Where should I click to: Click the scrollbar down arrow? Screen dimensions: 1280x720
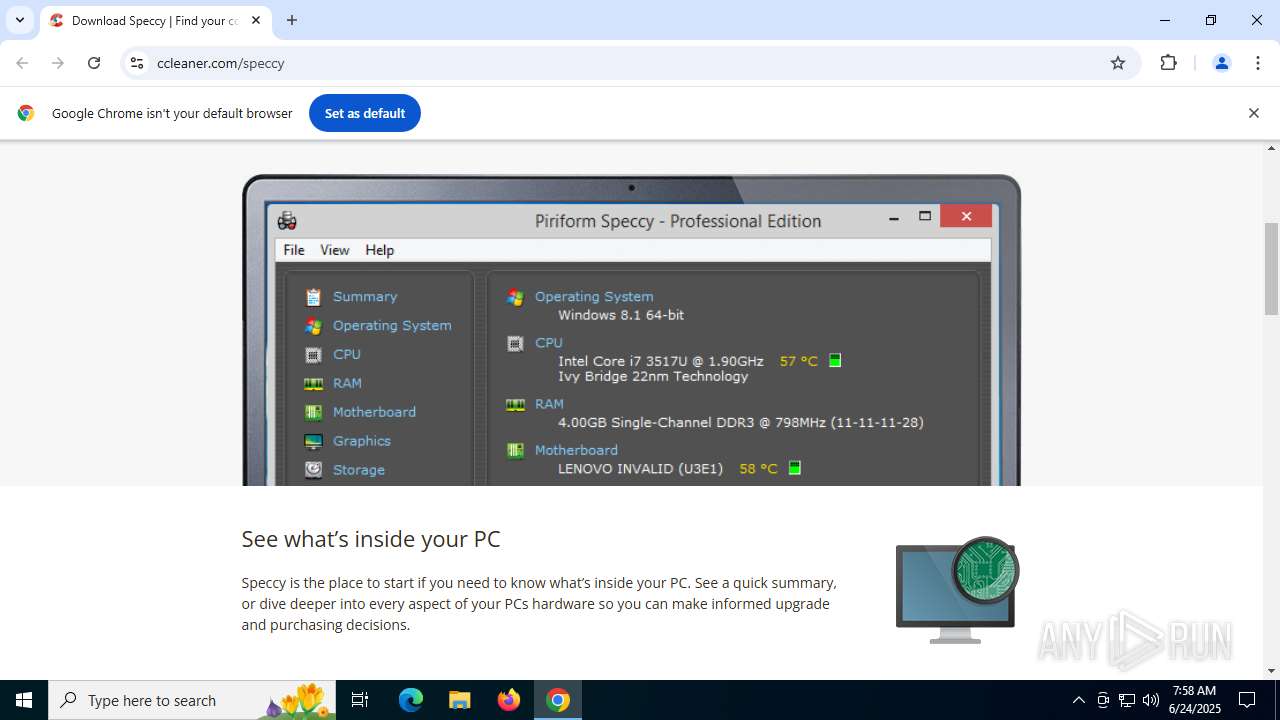coord(1271,671)
